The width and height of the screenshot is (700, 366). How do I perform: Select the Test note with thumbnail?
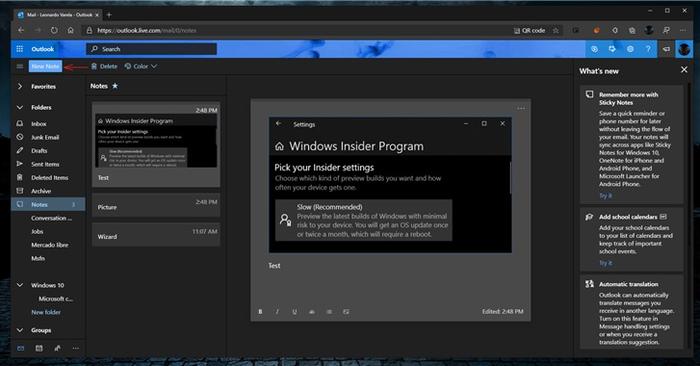[156, 145]
